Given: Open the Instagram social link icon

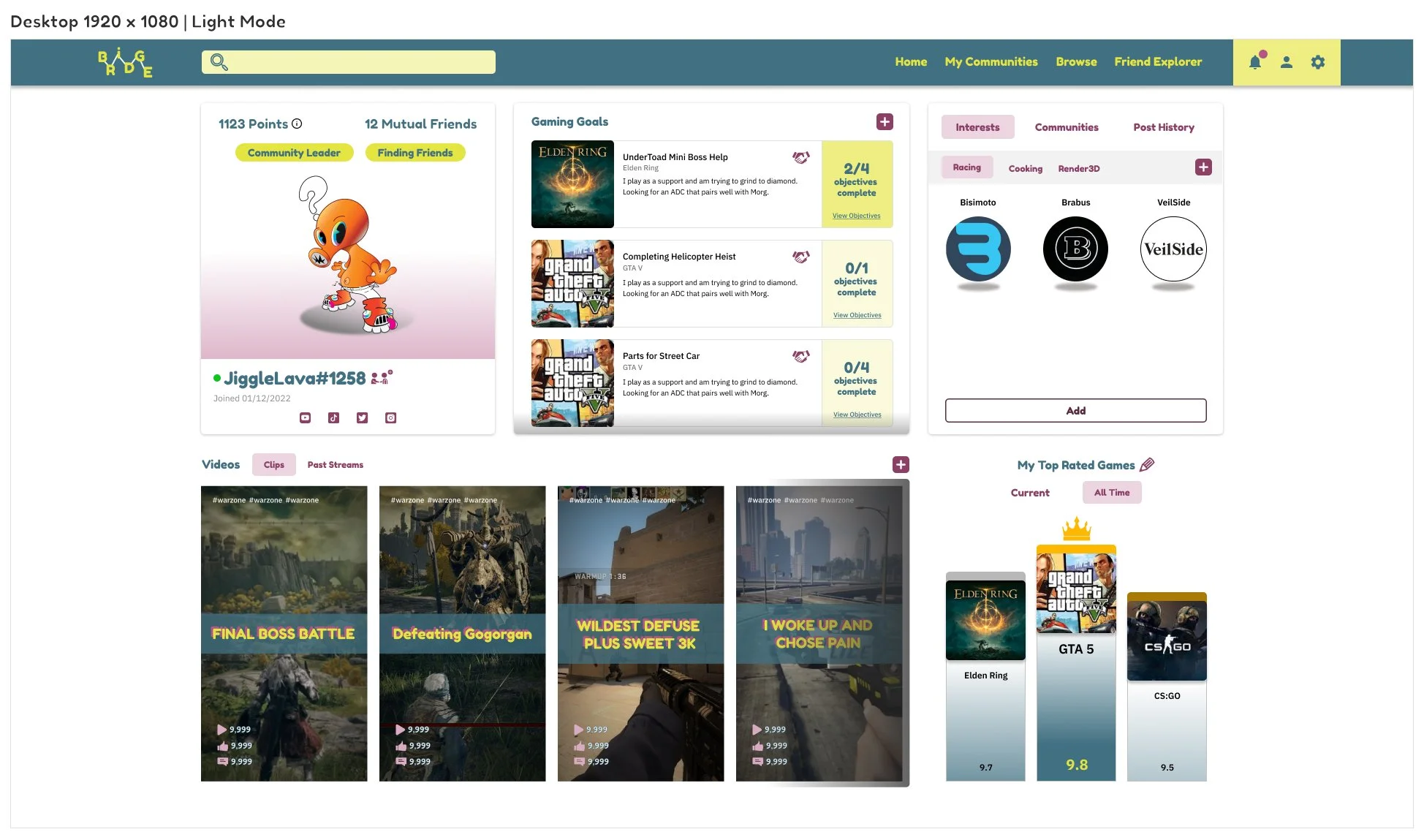Looking at the screenshot, I should click(x=390, y=417).
